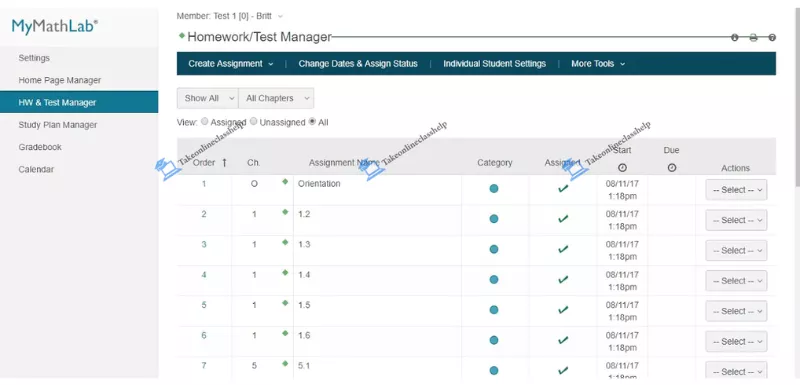The width and height of the screenshot is (800, 385).
Task: Click Change Dates & Assign Status
Action: [x=358, y=64]
